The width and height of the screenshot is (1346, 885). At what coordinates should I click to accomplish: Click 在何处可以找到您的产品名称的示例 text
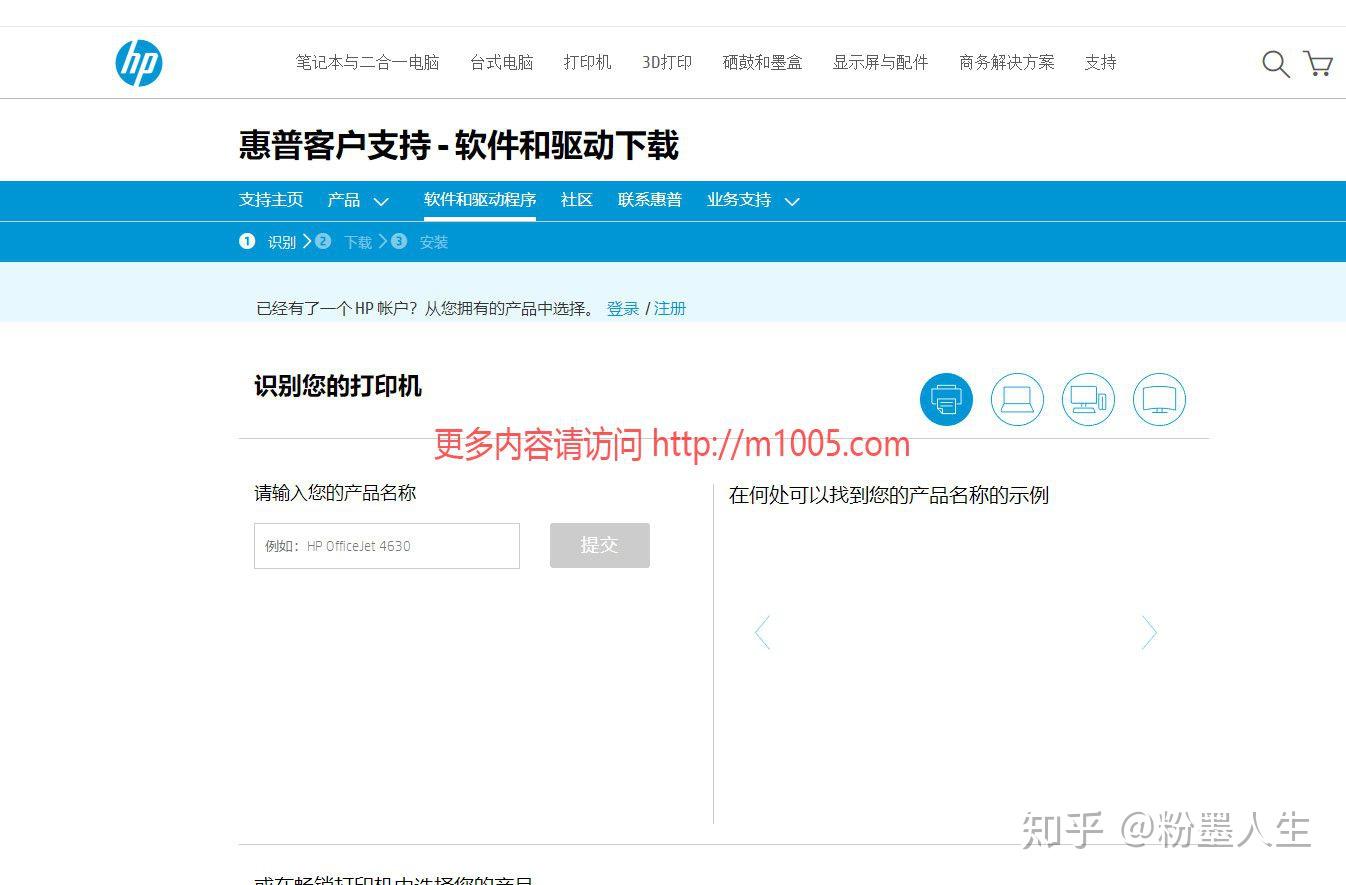(889, 495)
